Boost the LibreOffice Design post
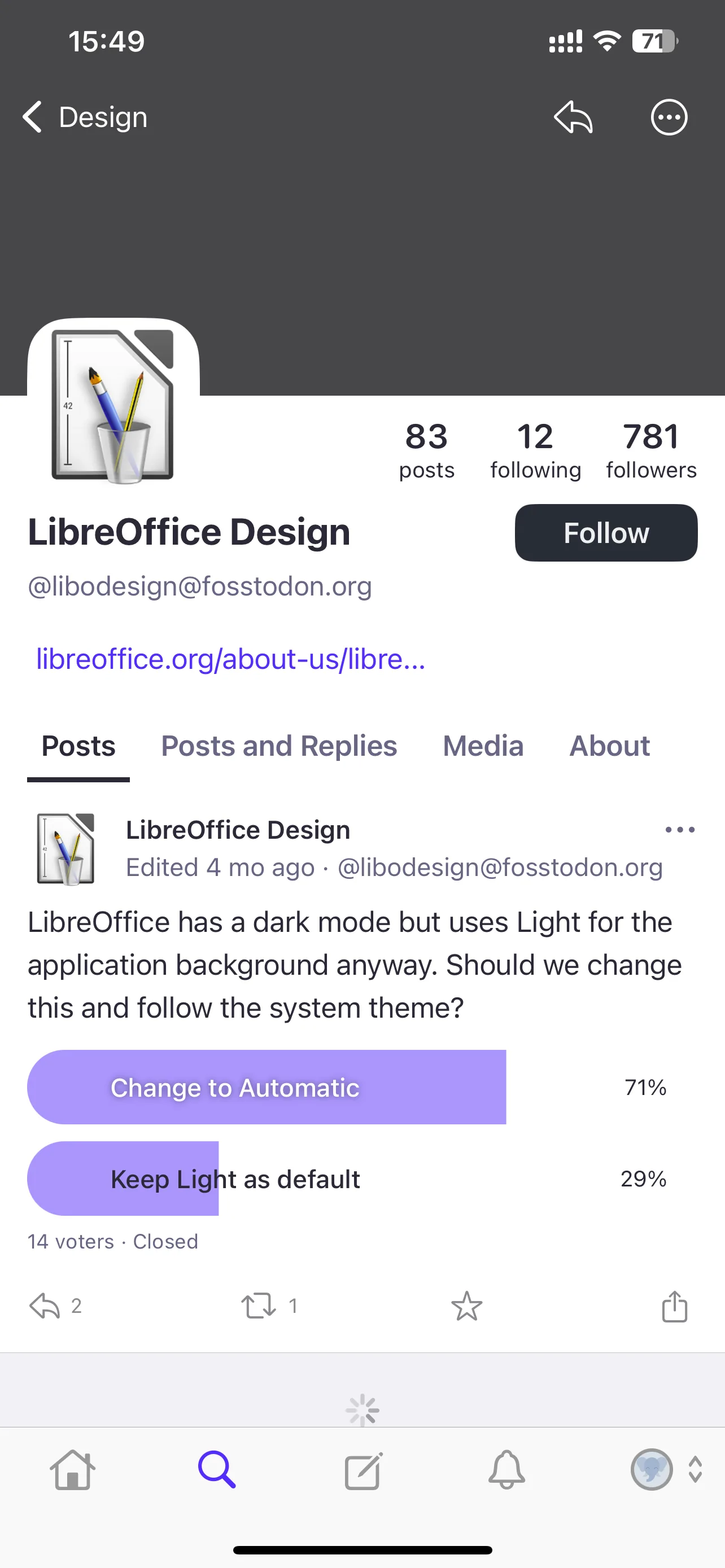 click(x=259, y=1306)
